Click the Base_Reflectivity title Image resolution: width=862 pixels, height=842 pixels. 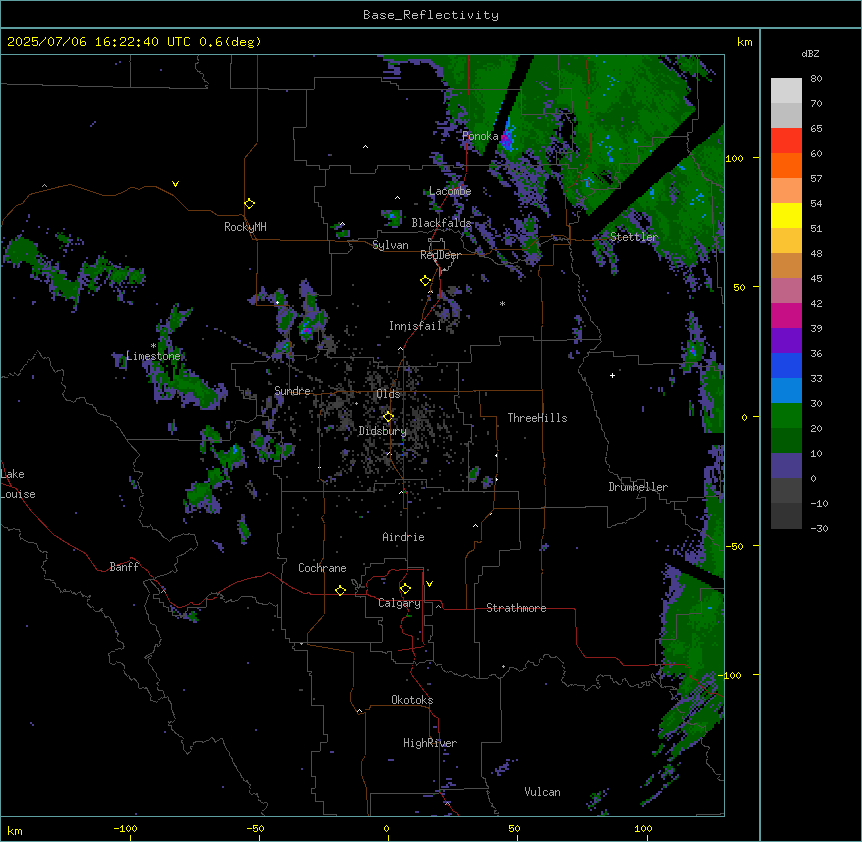click(431, 15)
